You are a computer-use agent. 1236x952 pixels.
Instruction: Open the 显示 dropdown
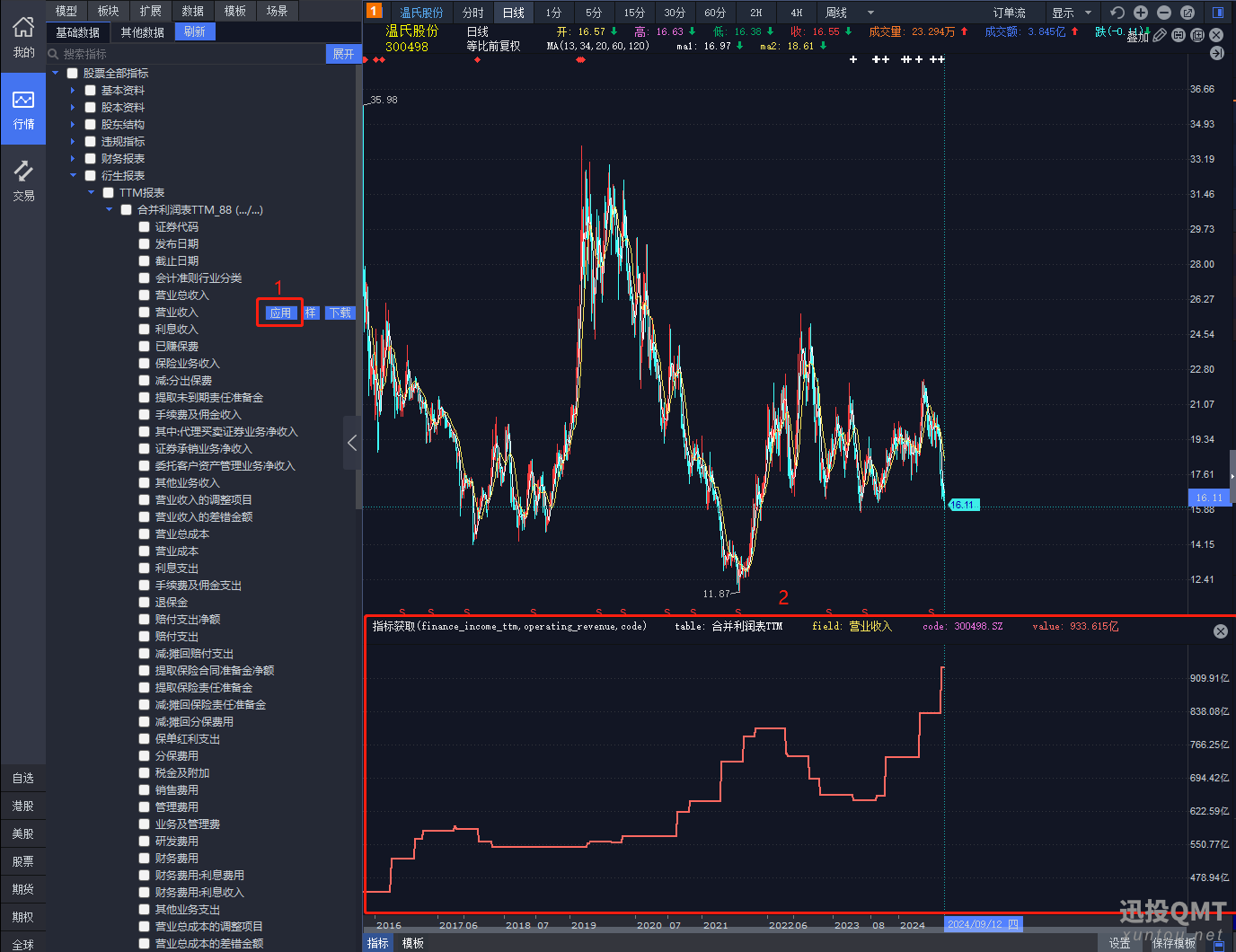(x=1072, y=13)
